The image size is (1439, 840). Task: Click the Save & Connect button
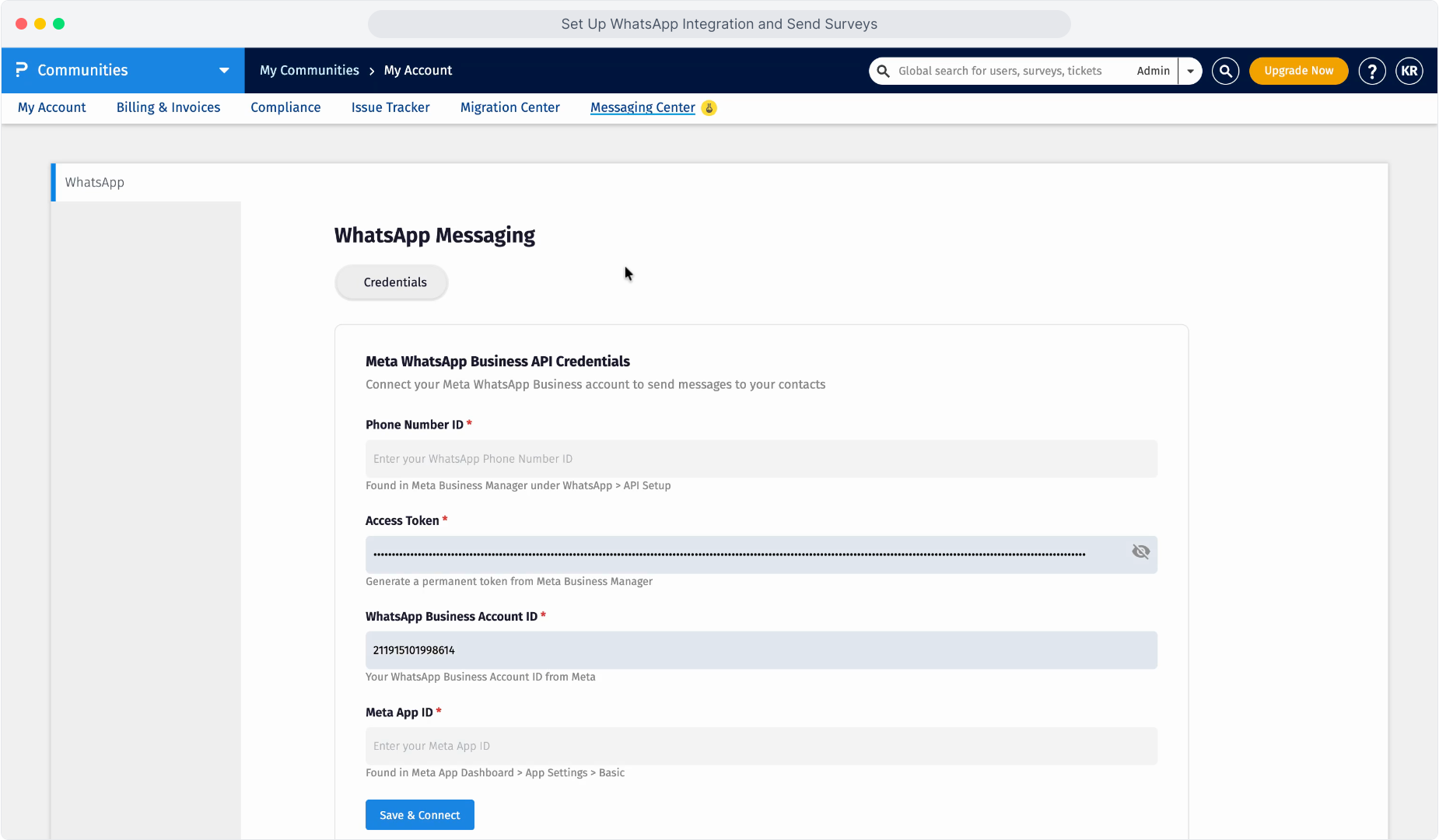pyautogui.click(x=420, y=815)
